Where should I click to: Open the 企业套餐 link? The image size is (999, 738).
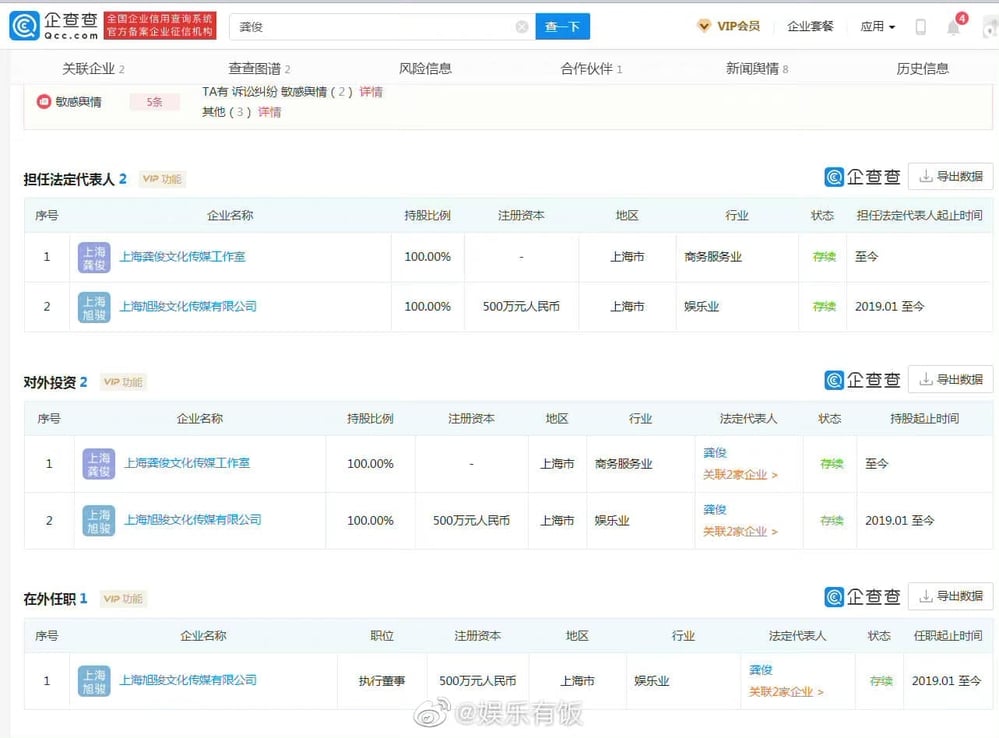(x=810, y=26)
